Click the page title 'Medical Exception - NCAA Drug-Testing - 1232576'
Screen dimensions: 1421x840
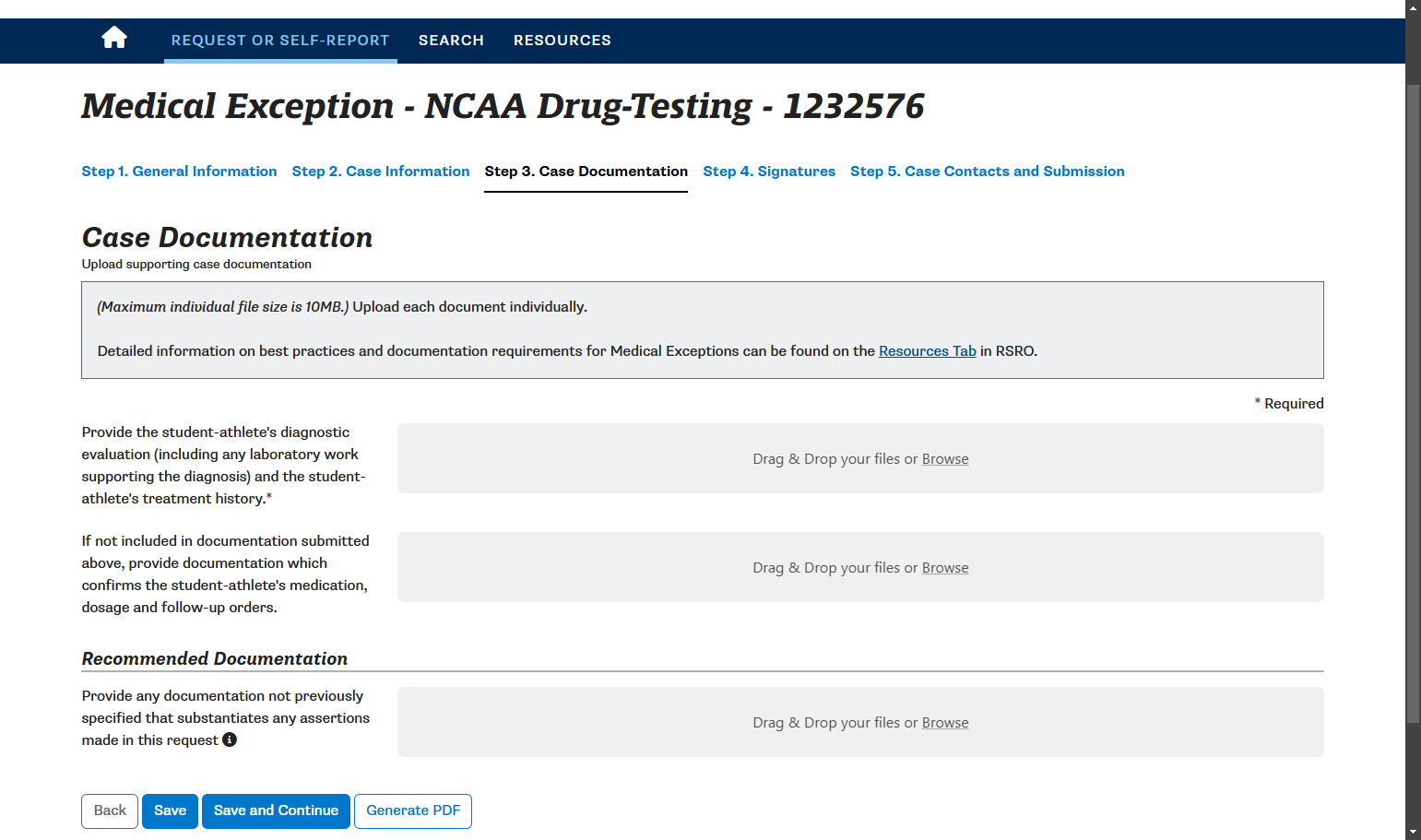point(503,106)
